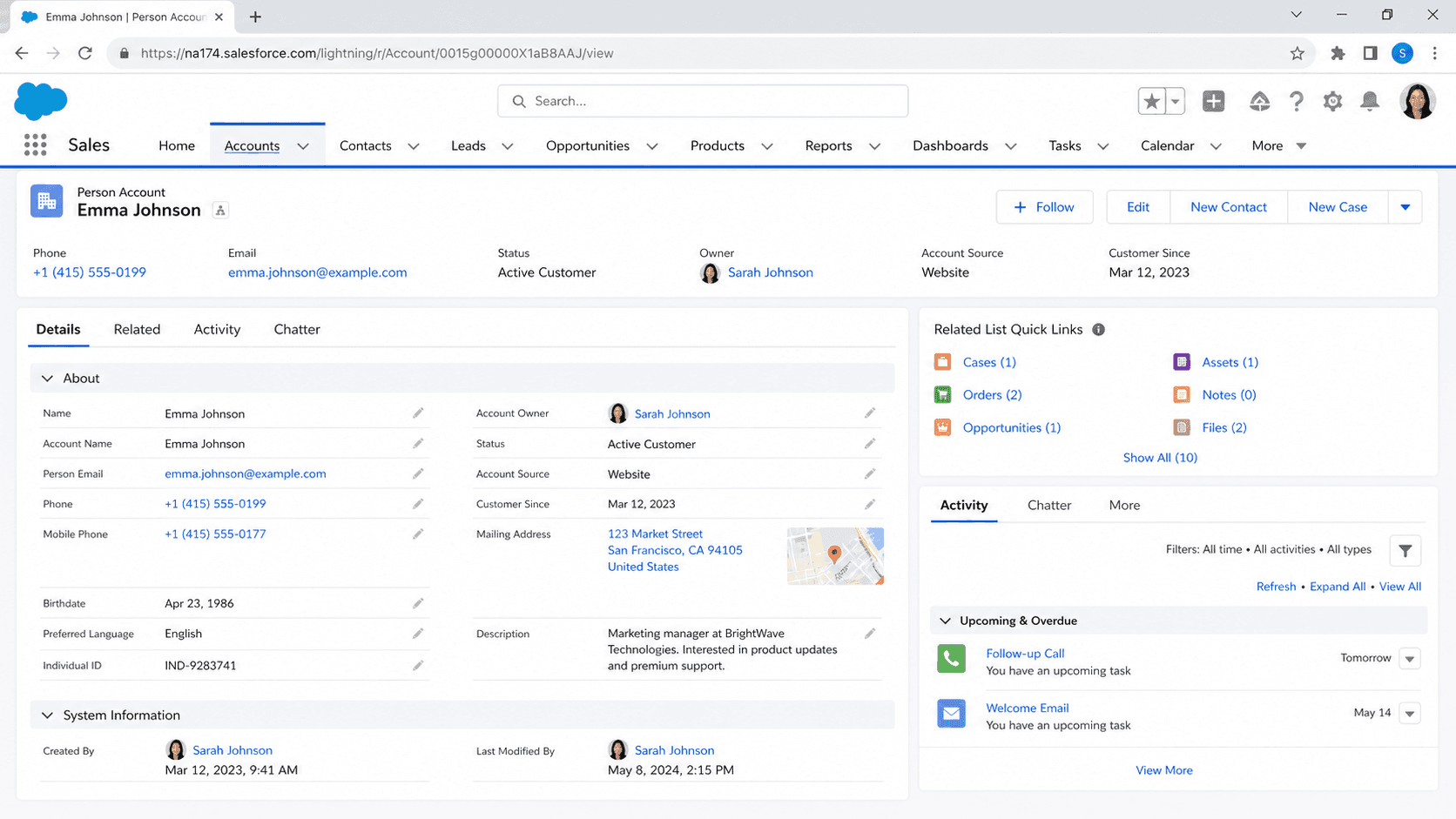Click the View More link

click(x=1163, y=770)
